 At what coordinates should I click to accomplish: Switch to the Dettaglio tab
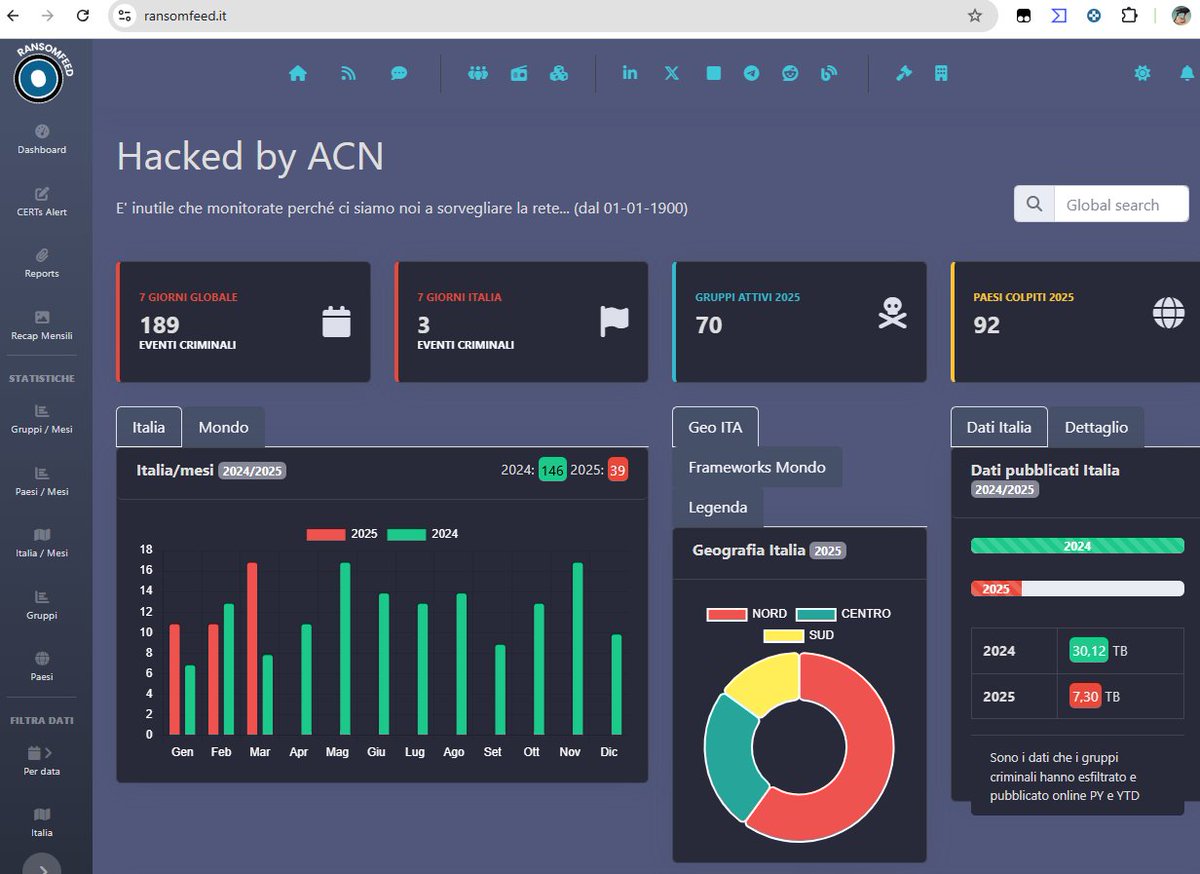point(1096,427)
